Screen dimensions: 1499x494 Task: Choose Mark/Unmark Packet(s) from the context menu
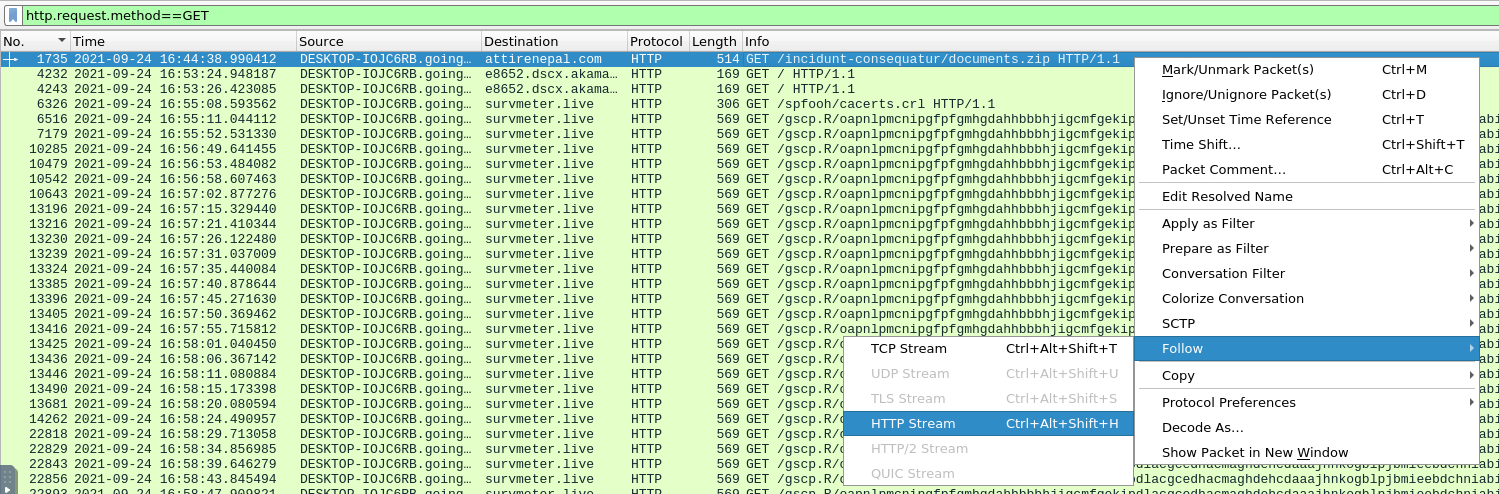click(x=1237, y=70)
